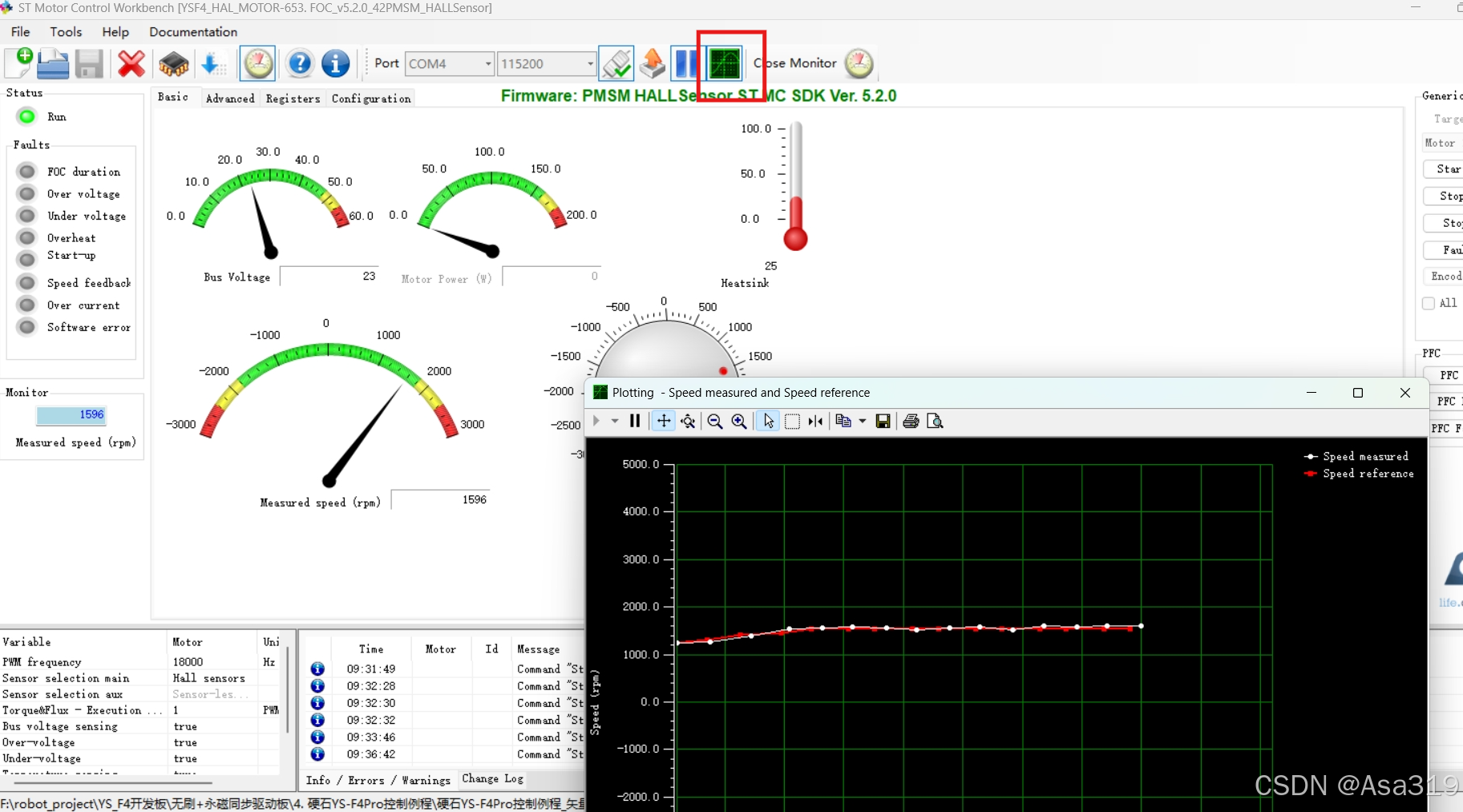Open the Documentation menu
Viewport: 1463px width, 812px height.
(x=193, y=32)
